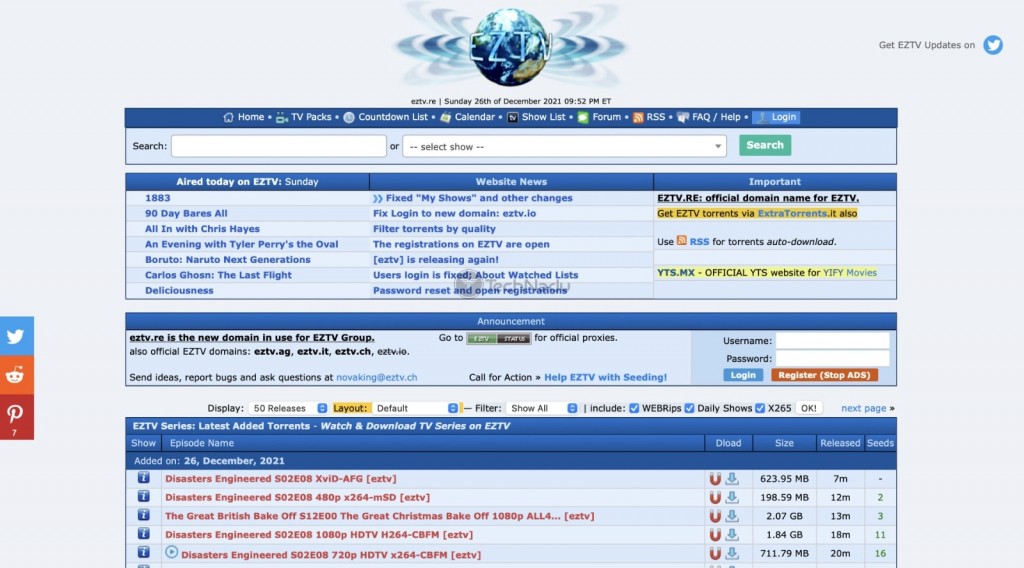Open info for Disasters Engineered 720p HDTV

(144, 553)
